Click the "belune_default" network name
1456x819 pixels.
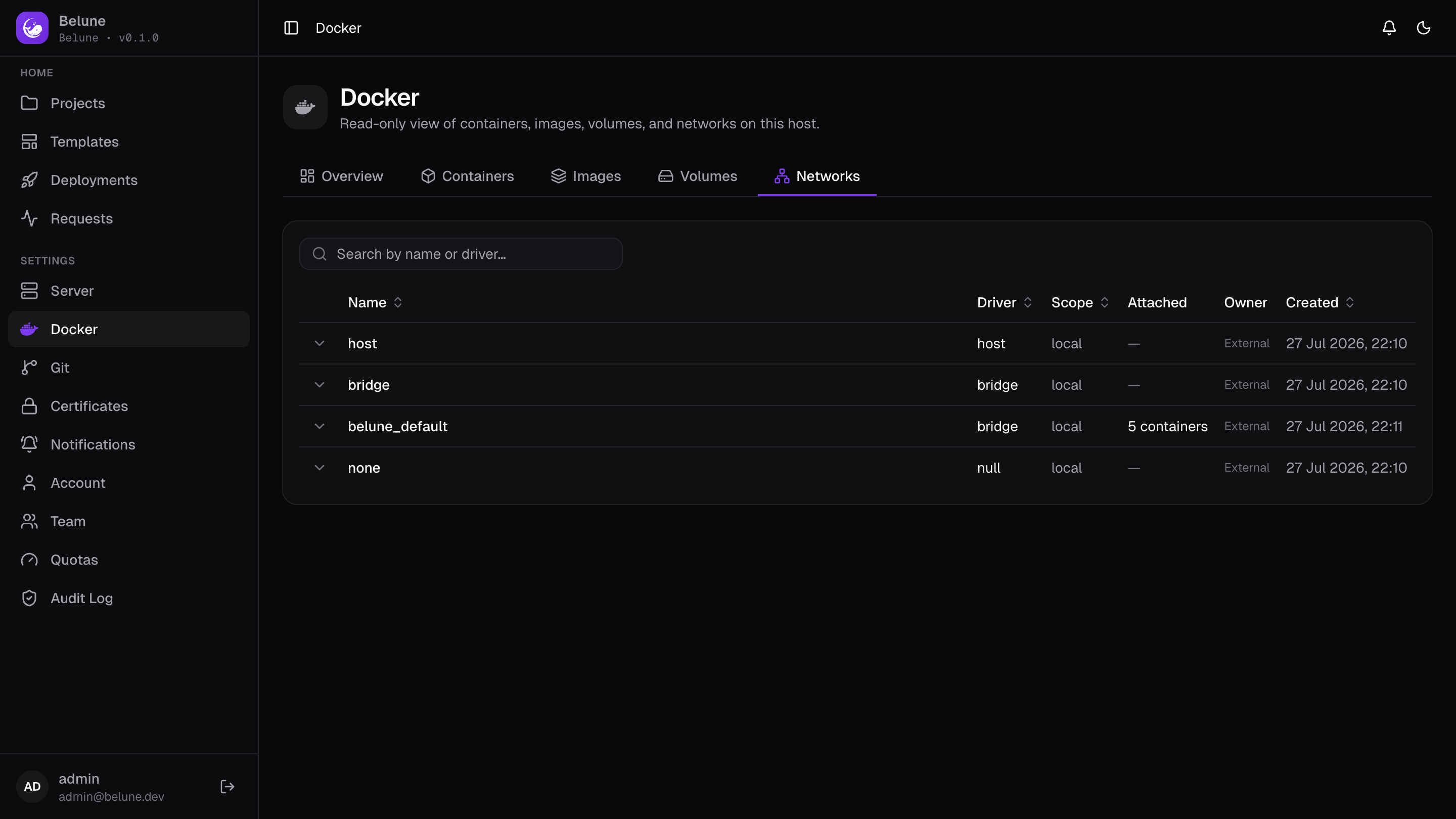pyautogui.click(x=398, y=427)
